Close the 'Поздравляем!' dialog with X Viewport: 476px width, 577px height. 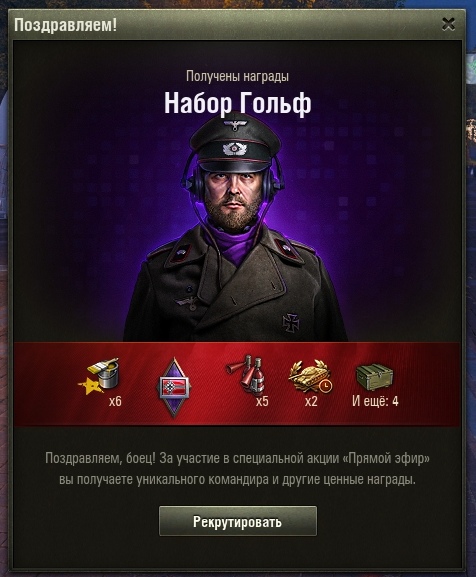pos(448,24)
